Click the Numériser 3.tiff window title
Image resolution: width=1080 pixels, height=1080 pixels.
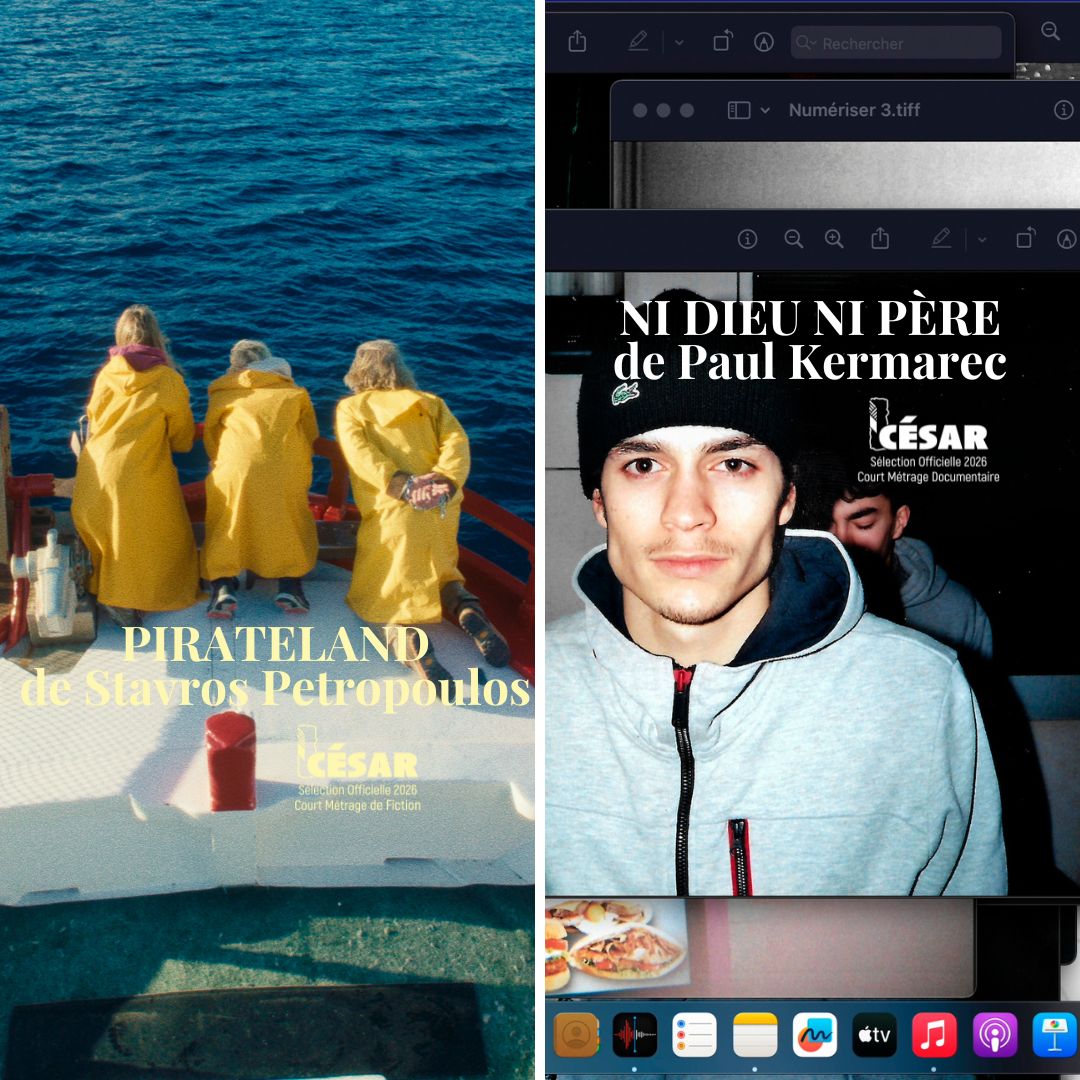click(854, 110)
